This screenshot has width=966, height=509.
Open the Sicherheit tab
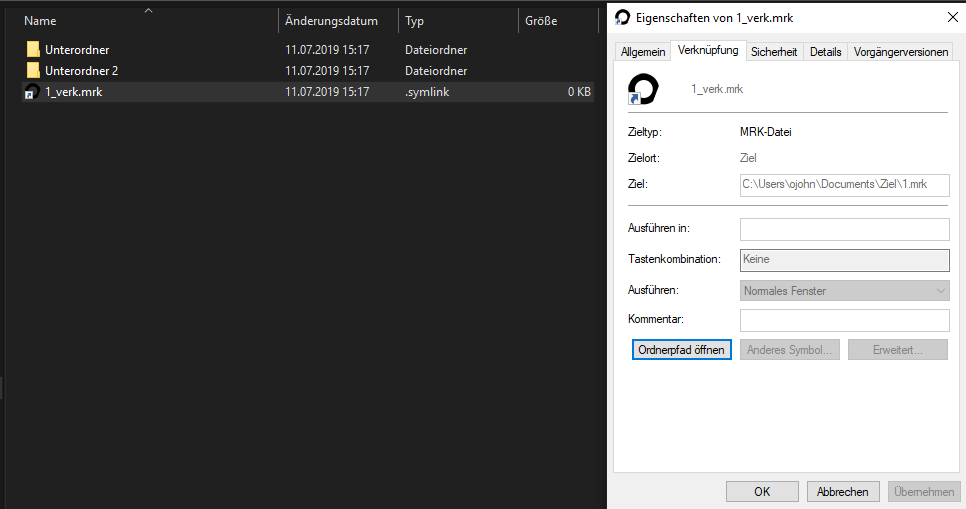(774, 52)
